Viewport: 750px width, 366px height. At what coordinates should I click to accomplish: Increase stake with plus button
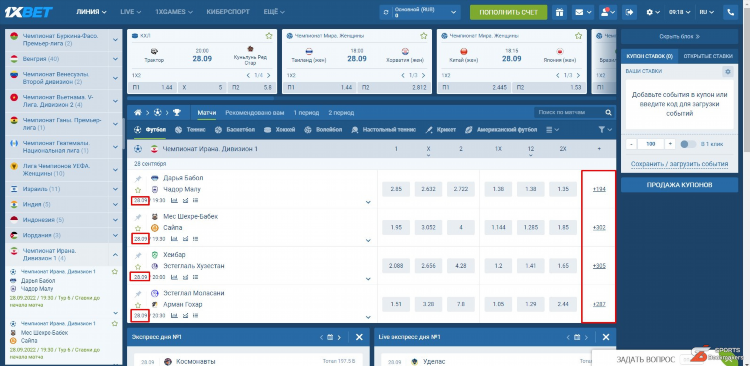coord(670,144)
